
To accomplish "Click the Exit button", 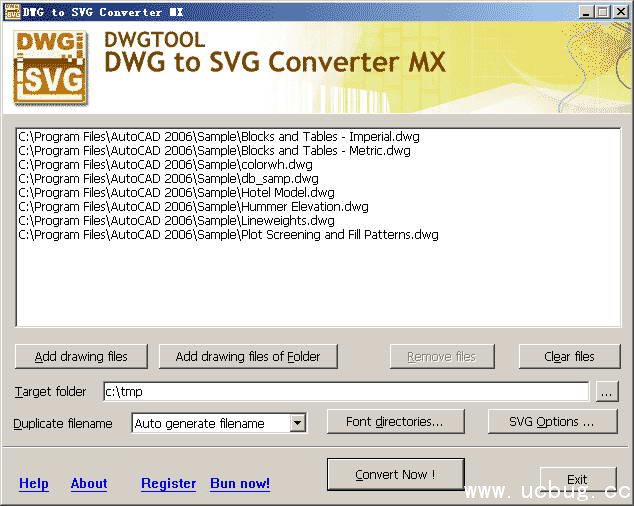I will 577,479.
